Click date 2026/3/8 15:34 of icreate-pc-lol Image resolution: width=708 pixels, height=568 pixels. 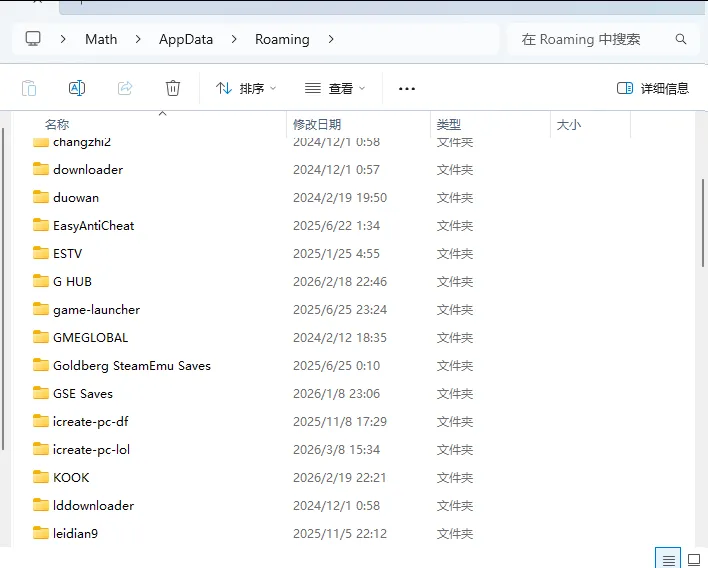coord(336,450)
